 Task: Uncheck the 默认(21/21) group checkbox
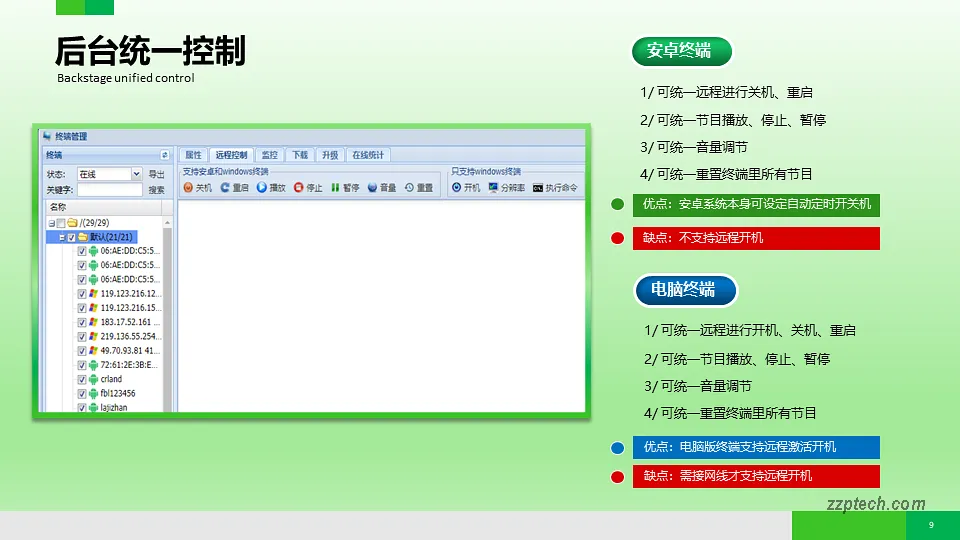coord(72,237)
